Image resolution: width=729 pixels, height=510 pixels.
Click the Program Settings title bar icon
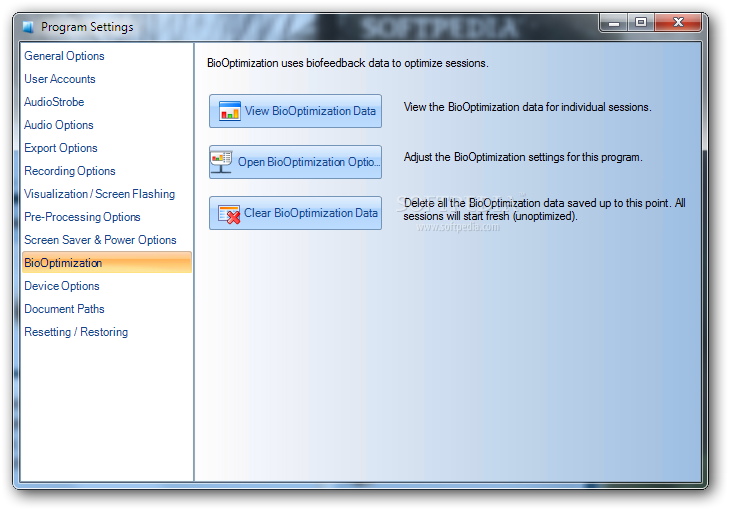28,27
